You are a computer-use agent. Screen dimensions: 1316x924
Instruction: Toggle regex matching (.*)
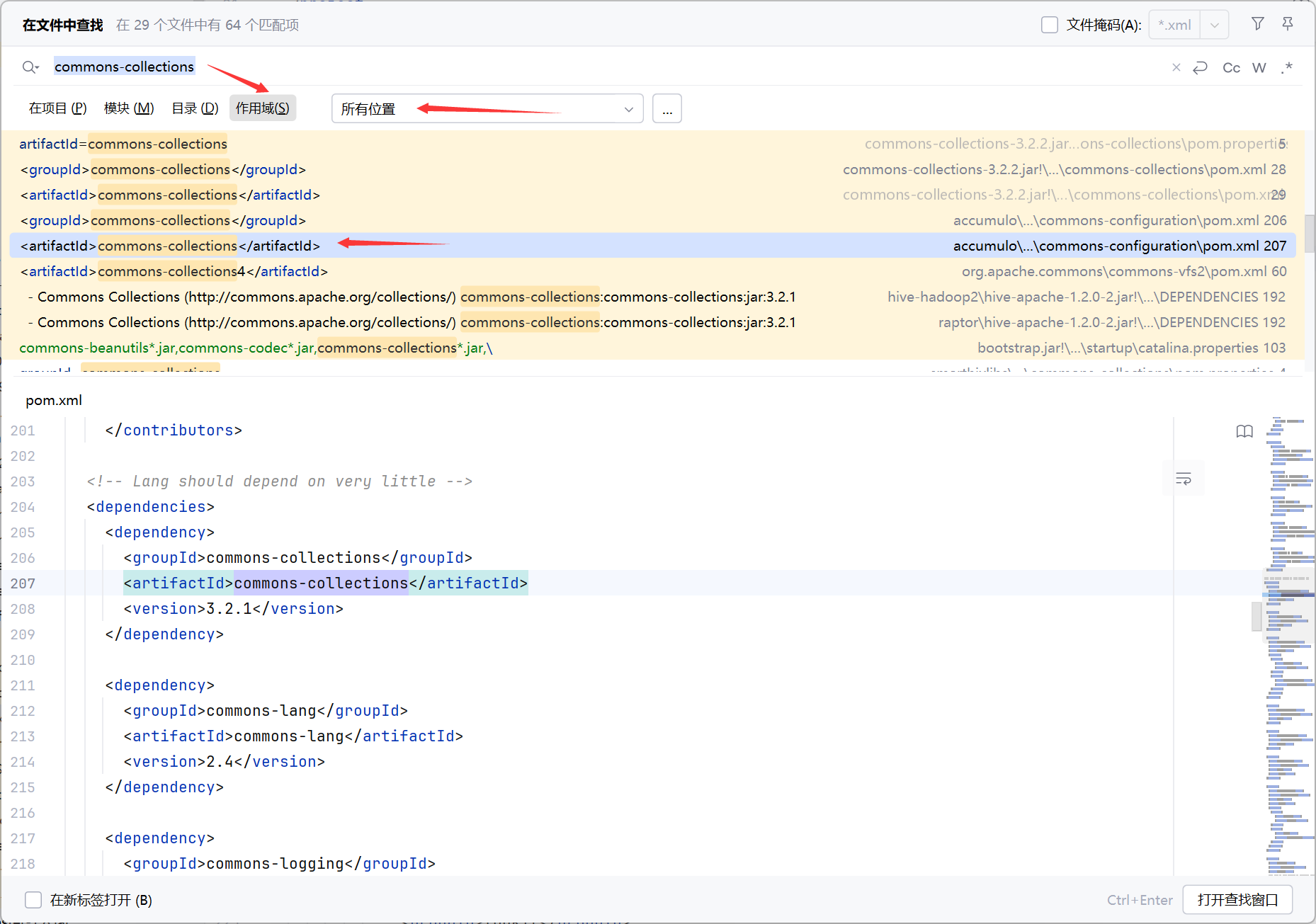[1287, 67]
